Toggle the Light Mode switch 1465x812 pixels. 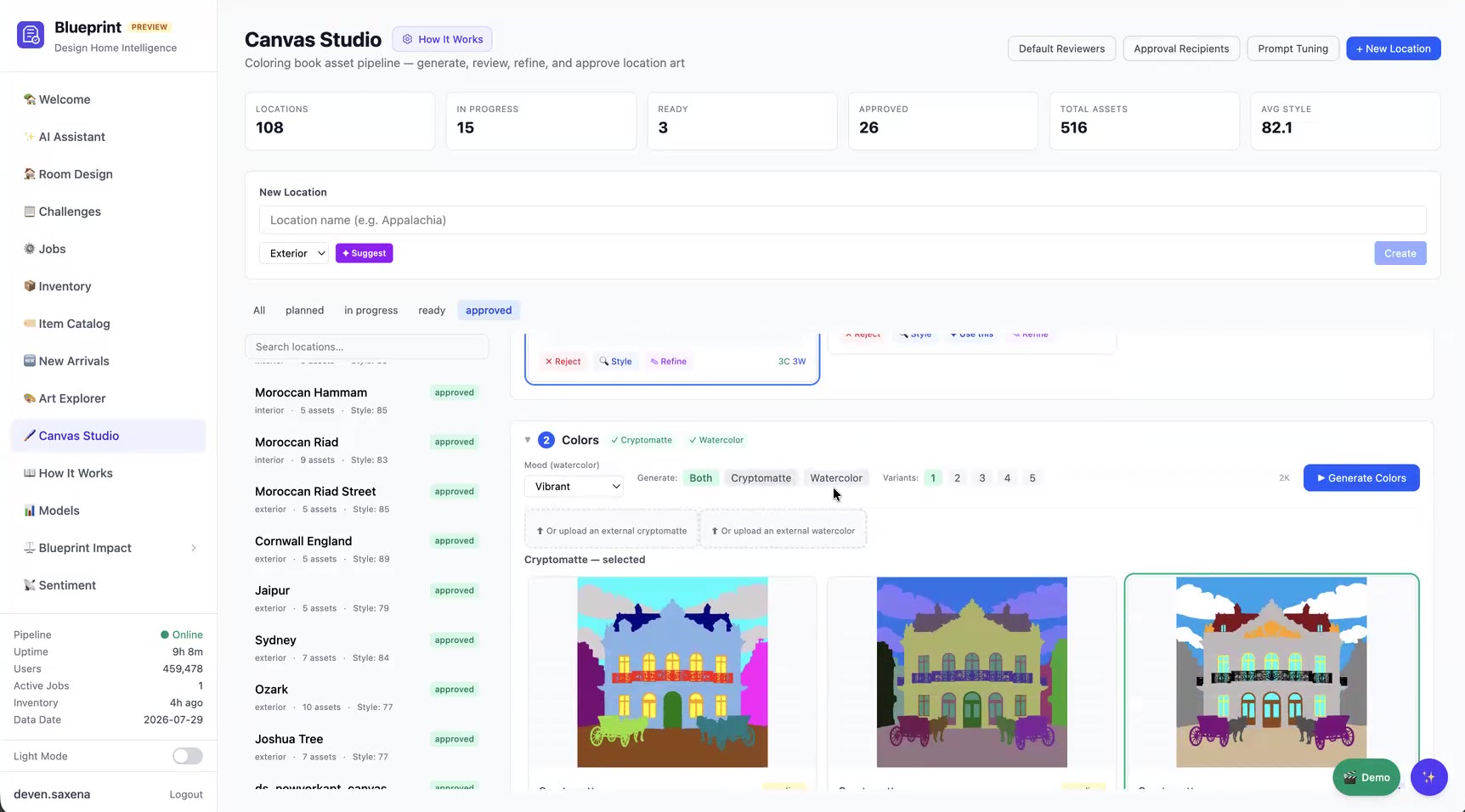click(187, 756)
